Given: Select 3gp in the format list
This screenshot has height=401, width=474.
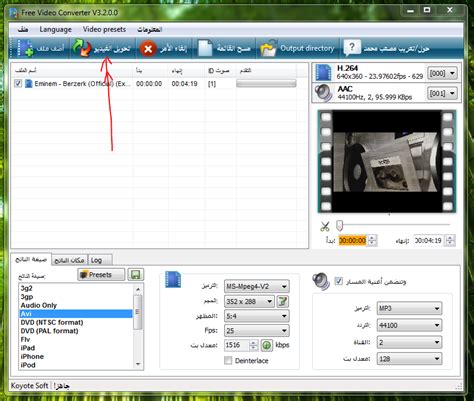Looking at the screenshot, I should pos(76,297).
